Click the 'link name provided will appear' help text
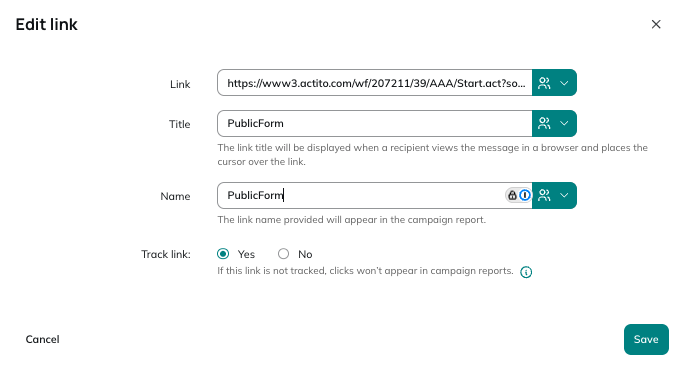 point(352,220)
